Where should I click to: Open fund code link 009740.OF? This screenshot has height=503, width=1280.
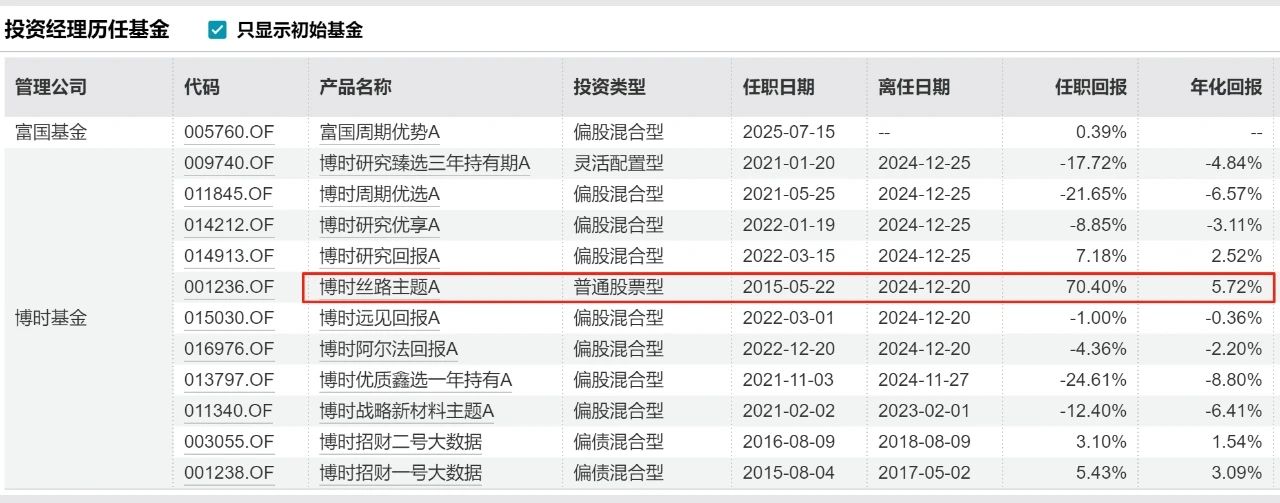click(229, 163)
